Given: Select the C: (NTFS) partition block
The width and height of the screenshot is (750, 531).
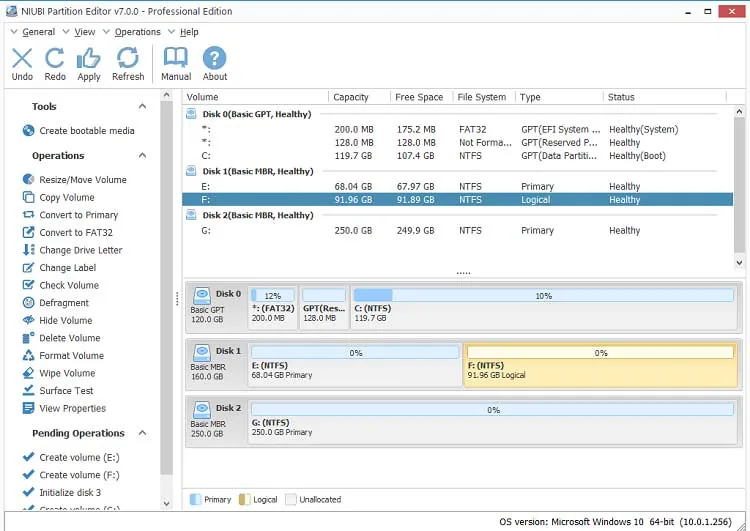Looking at the screenshot, I should click(x=543, y=308).
